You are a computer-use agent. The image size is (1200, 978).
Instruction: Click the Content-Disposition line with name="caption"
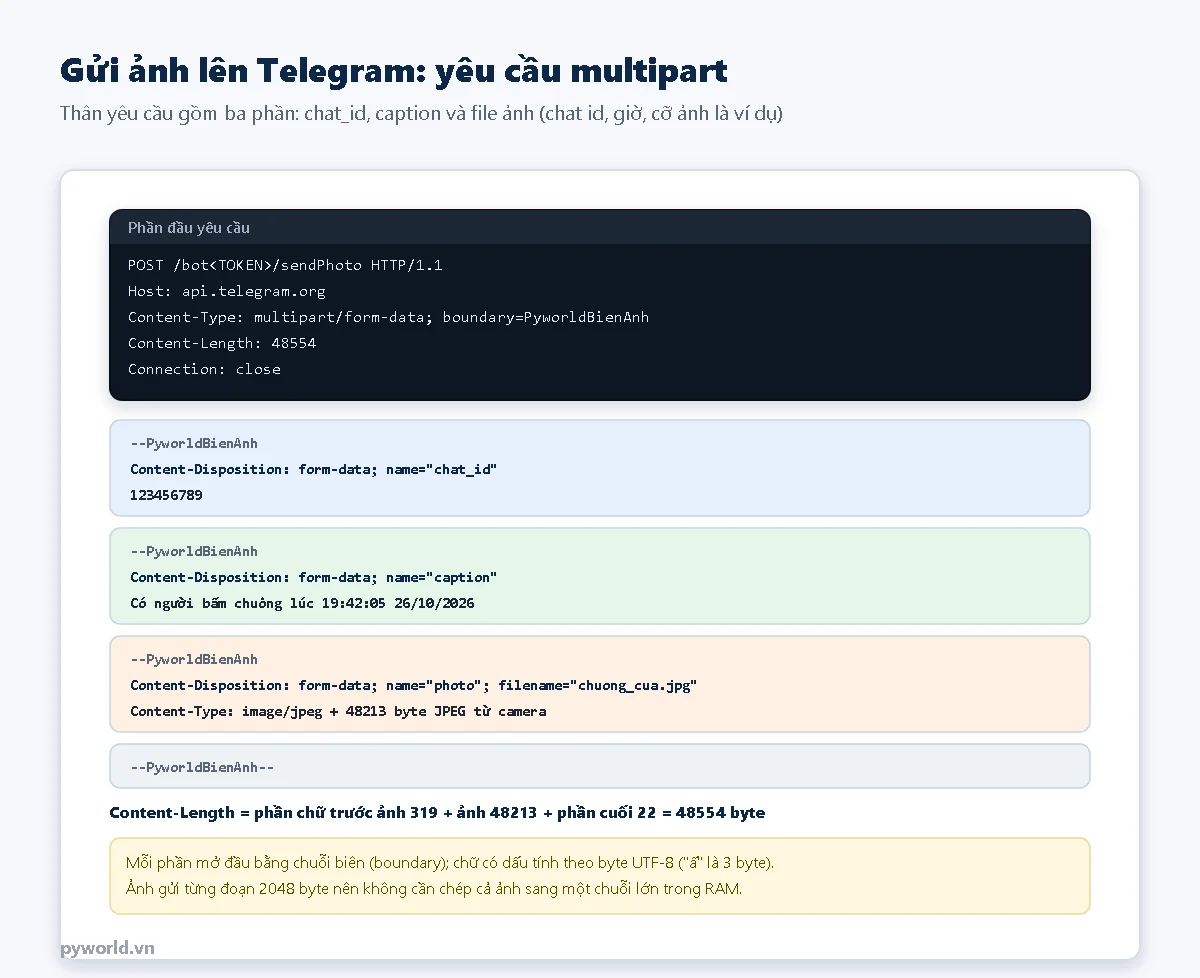[x=314, y=577]
